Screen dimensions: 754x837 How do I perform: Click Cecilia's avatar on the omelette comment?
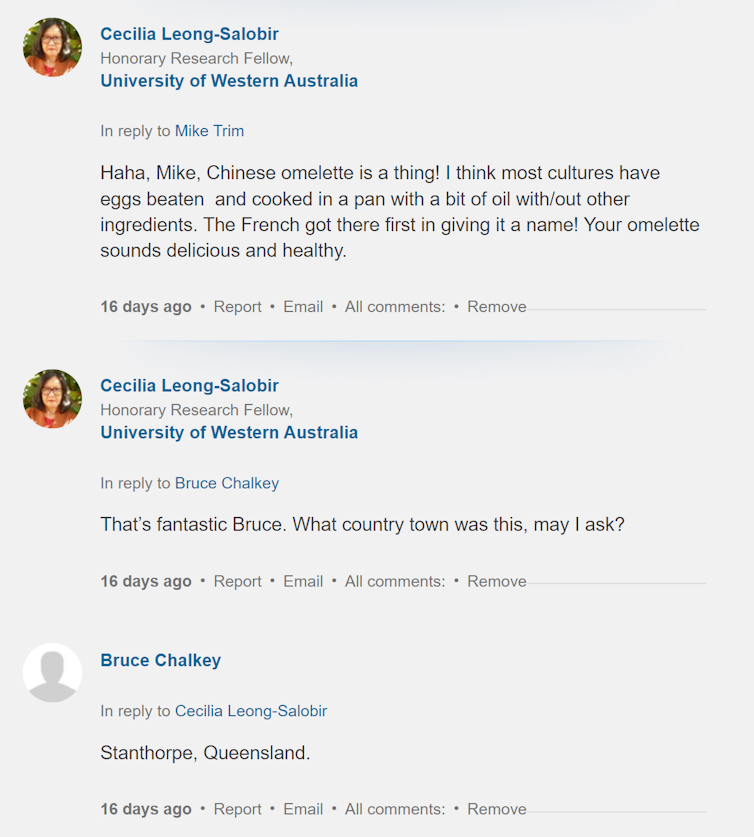(52, 47)
